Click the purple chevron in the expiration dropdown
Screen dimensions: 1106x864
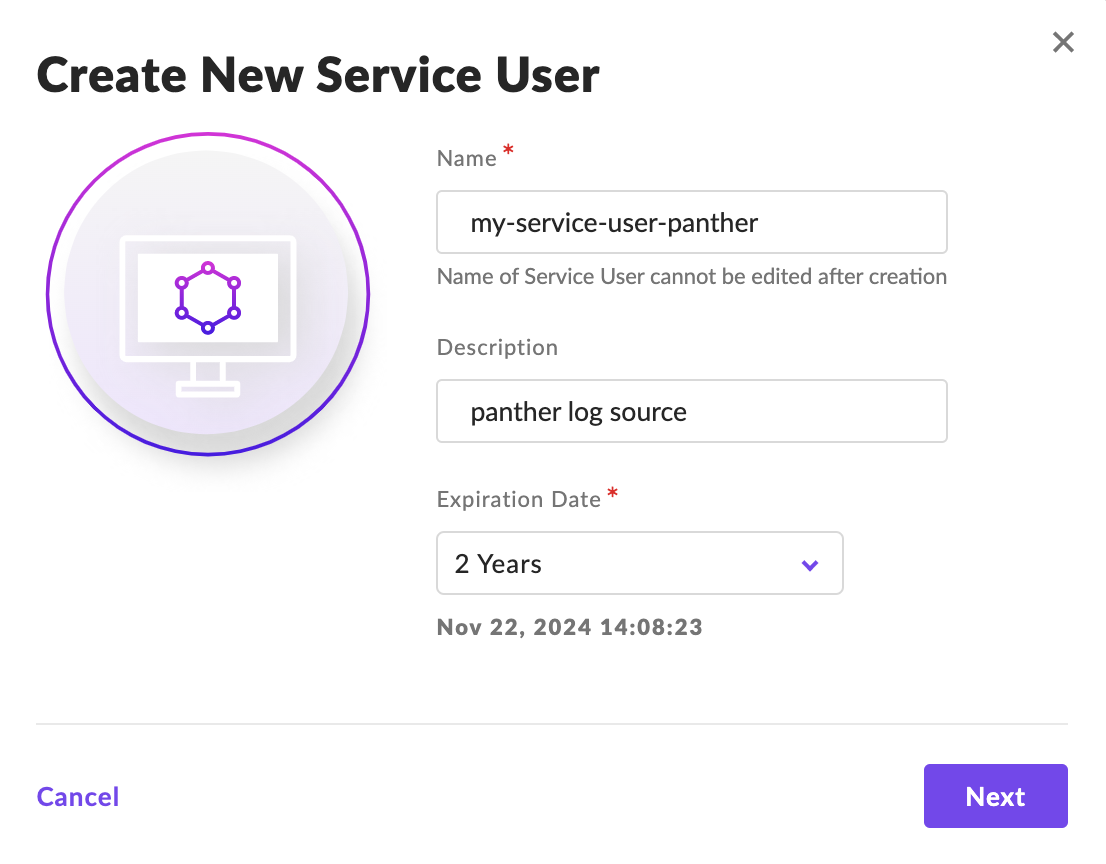tap(810, 565)
